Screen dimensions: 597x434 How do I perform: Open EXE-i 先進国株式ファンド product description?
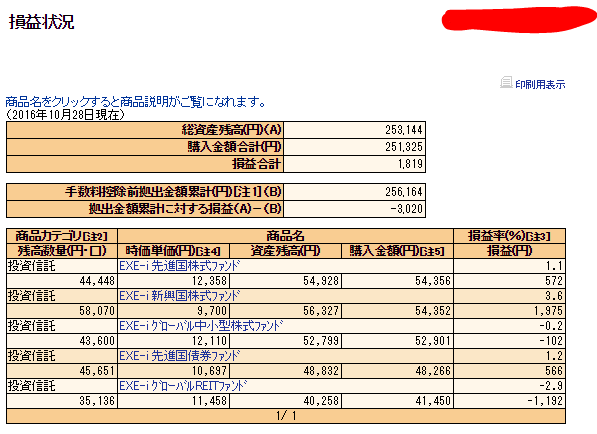coord(179,265)
